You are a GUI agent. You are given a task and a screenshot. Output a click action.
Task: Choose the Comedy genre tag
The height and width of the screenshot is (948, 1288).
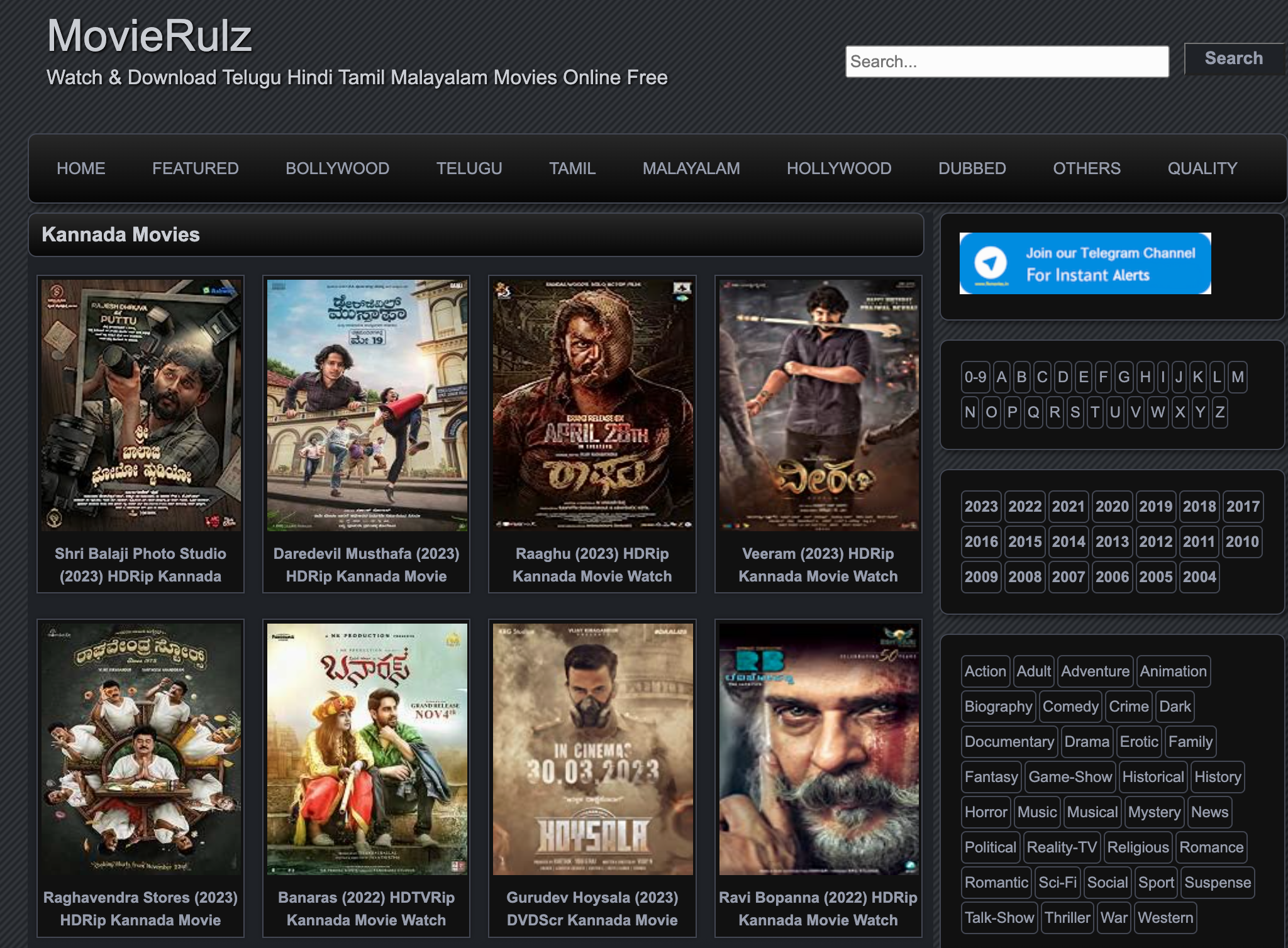(x=1070, y=707)
